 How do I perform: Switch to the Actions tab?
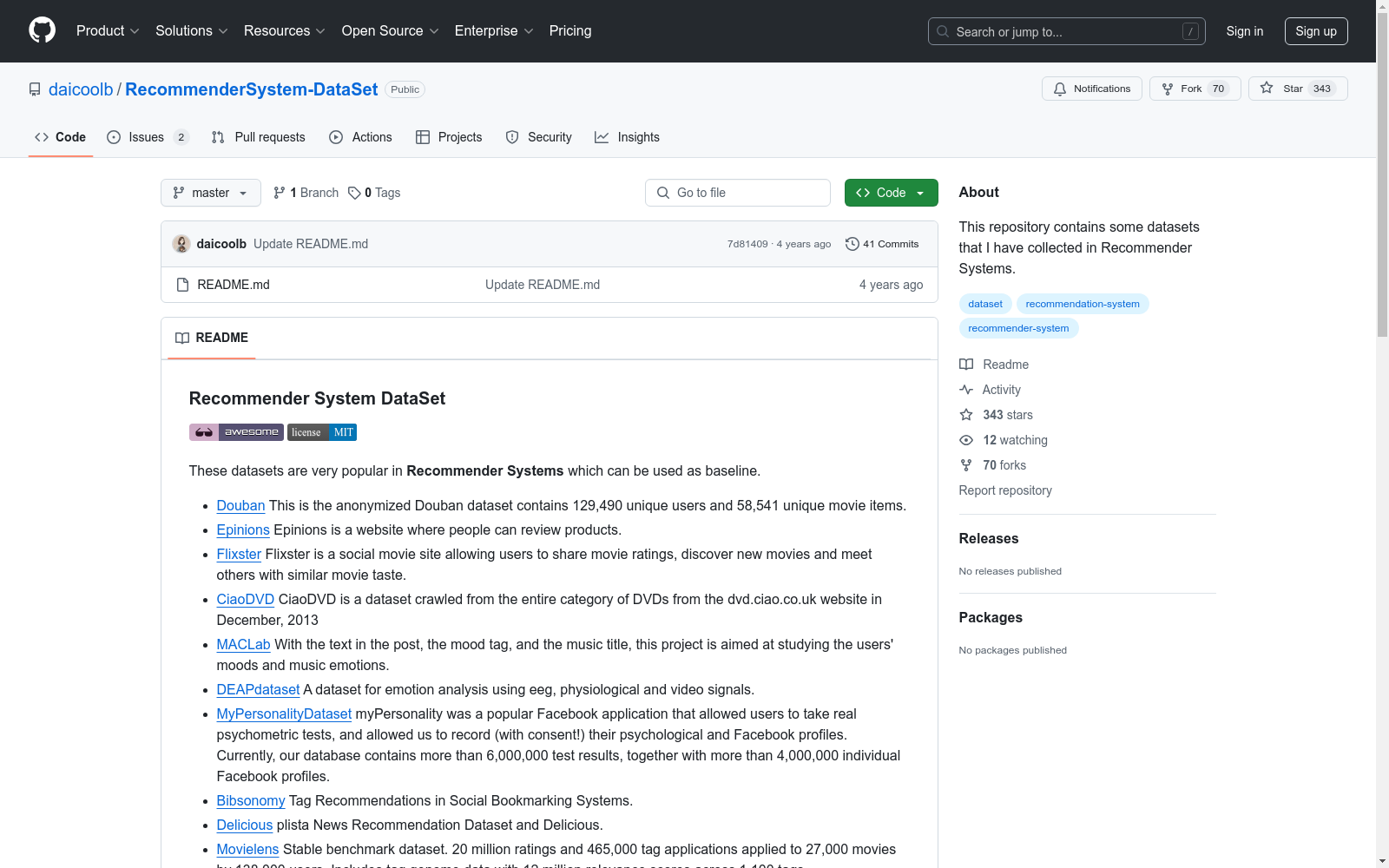pyautogui.click(x=361, y=137)
